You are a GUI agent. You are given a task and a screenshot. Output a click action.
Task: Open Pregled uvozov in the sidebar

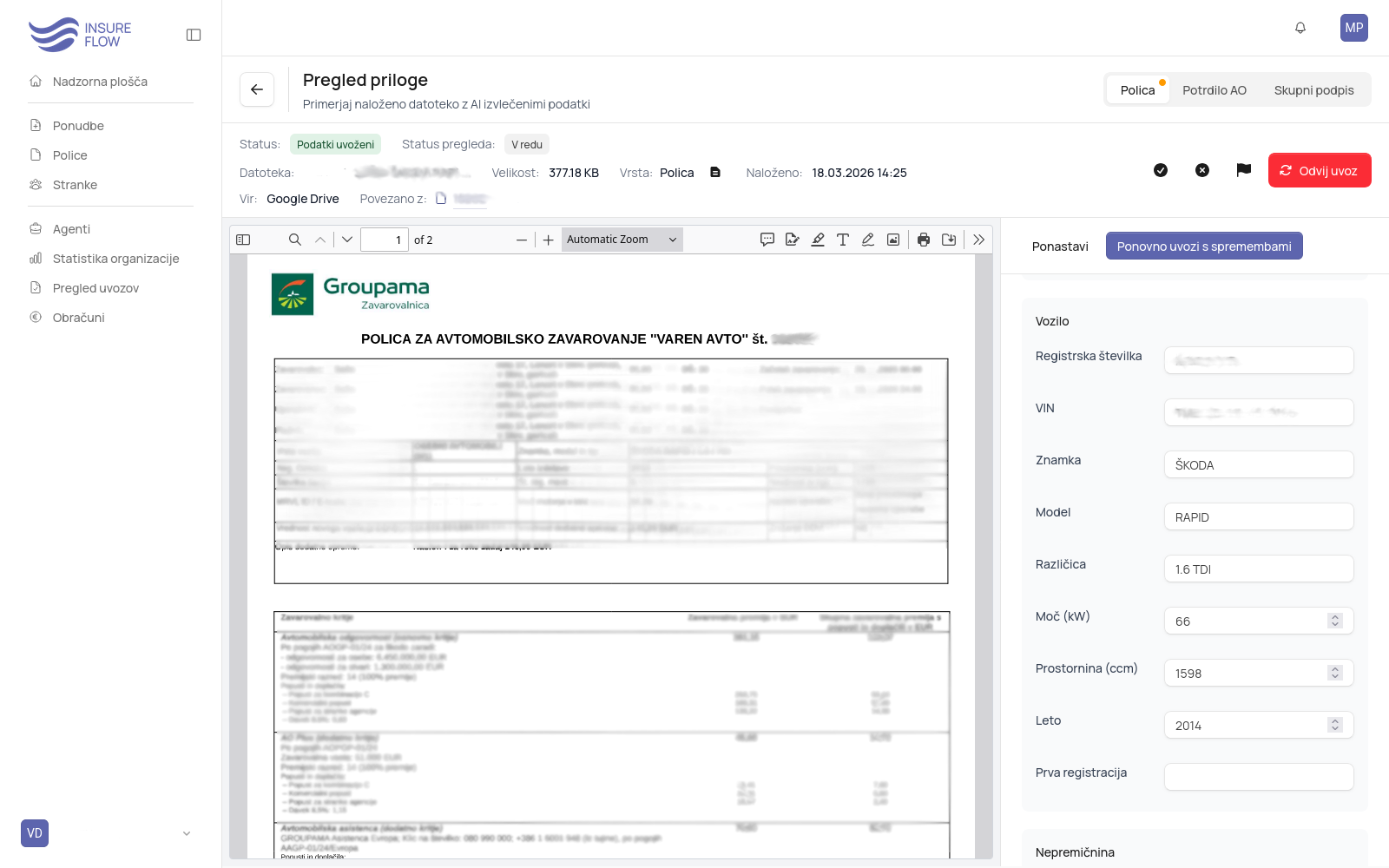click(95, 288)
